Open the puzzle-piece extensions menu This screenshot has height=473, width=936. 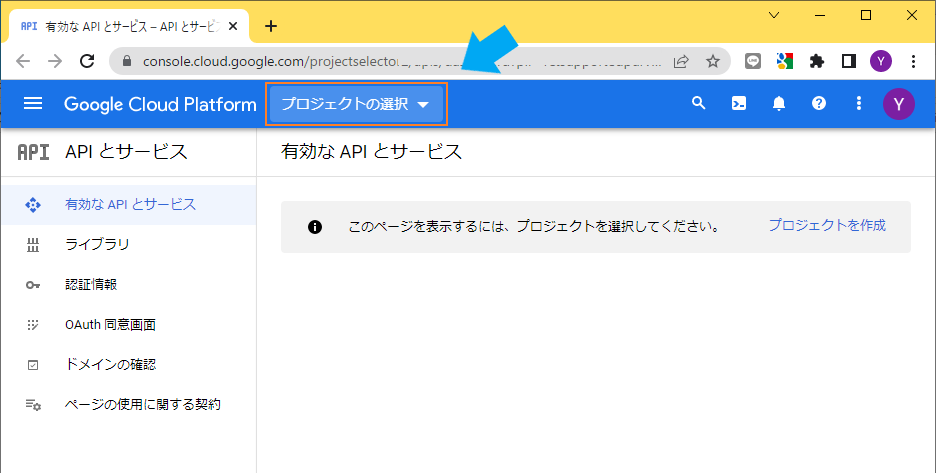click(x=817, y=61)
